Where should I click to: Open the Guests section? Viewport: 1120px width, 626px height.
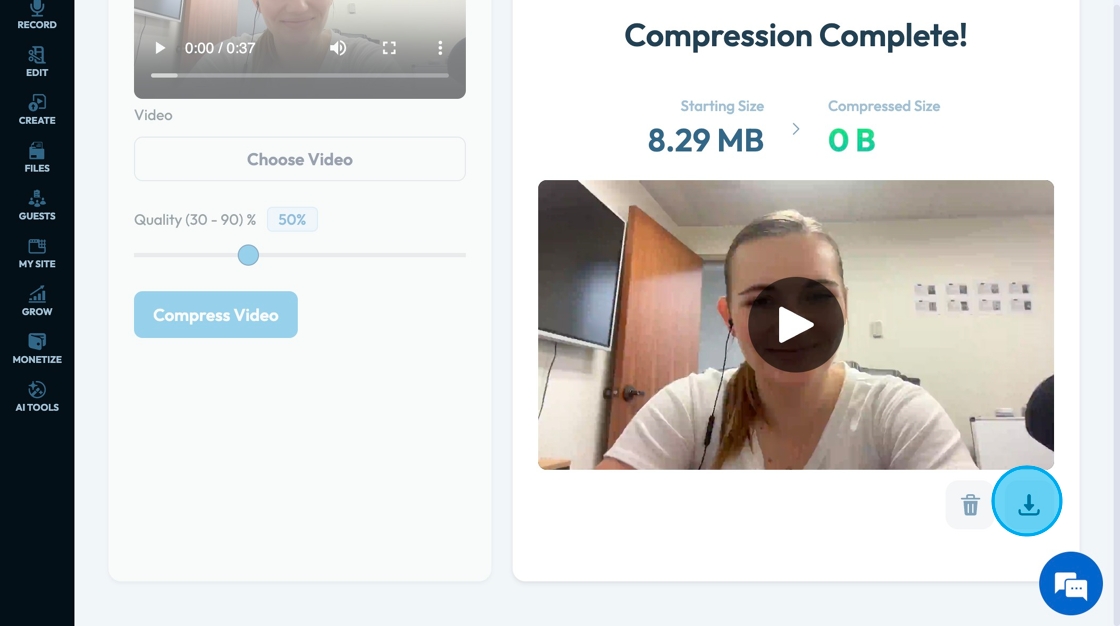point(36,206)
